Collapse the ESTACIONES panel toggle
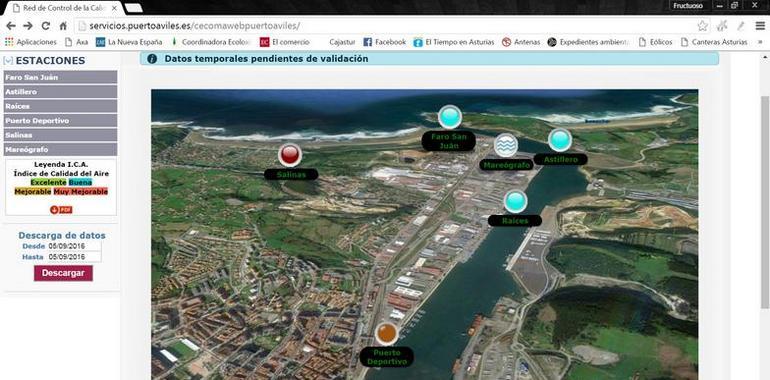The height and width of the screenshot is (380, 770). (8, 60)
